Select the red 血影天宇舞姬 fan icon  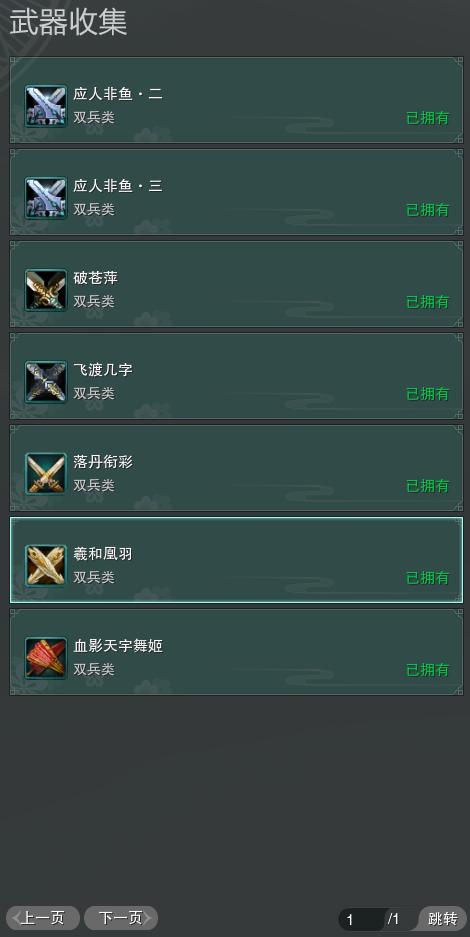(x=46, y=657)
